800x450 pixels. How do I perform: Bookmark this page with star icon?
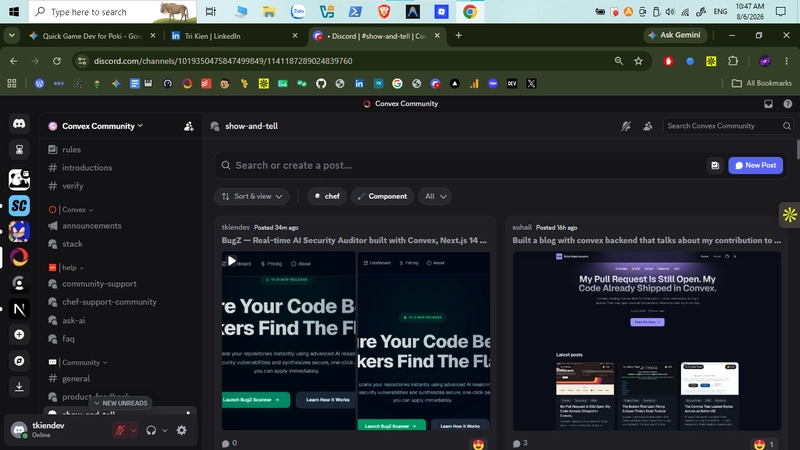click(638, 61)
